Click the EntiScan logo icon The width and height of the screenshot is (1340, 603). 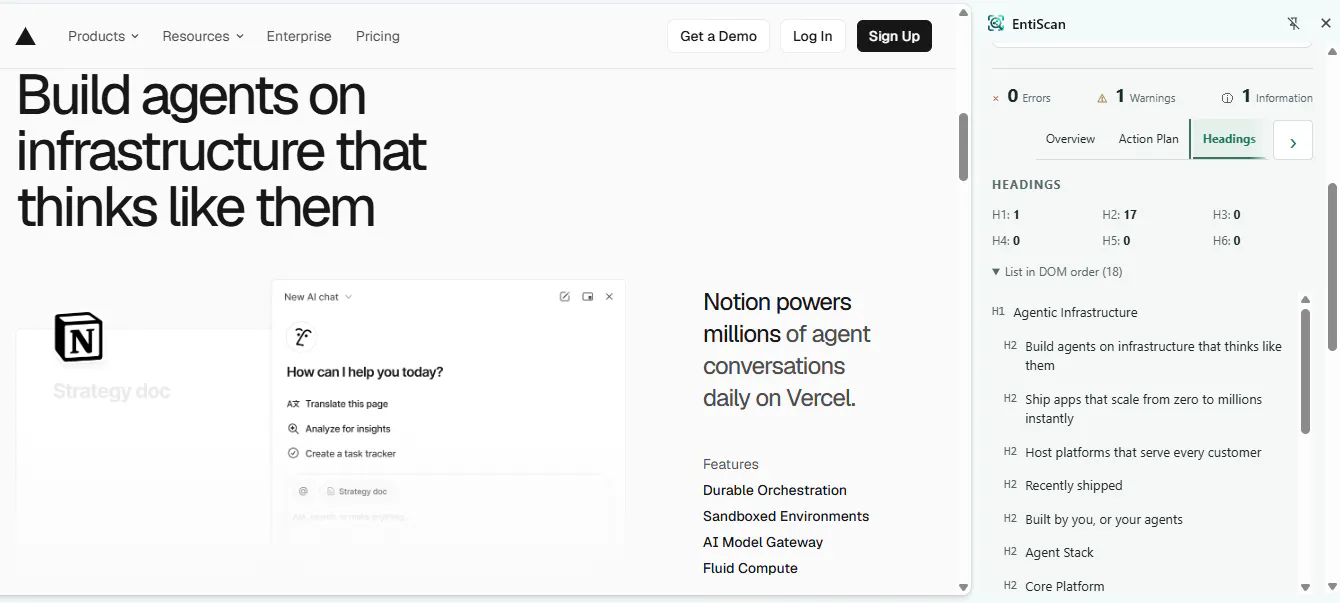pyautogui.click(x=996, y=24)
